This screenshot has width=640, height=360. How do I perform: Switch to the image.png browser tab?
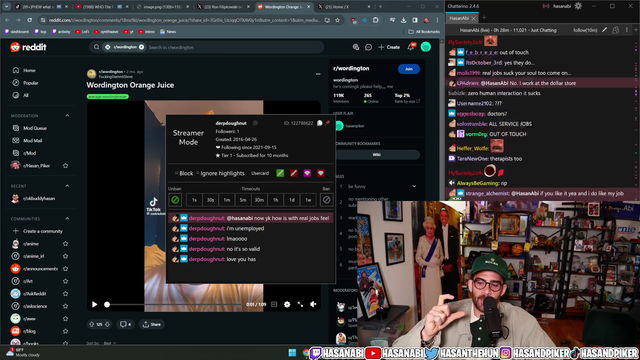click(x=163, y=7)
